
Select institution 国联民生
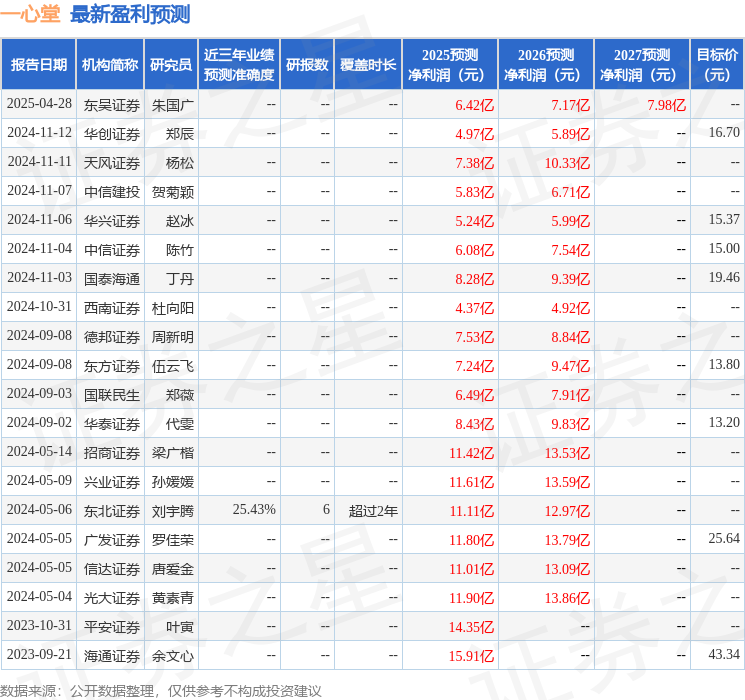point(112,395)
